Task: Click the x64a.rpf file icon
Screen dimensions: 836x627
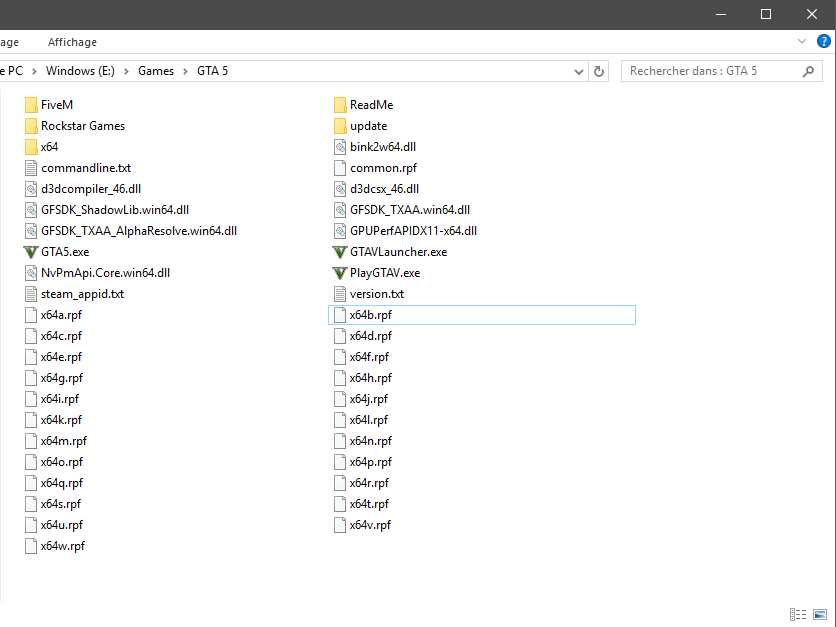Action: (31, 315)
